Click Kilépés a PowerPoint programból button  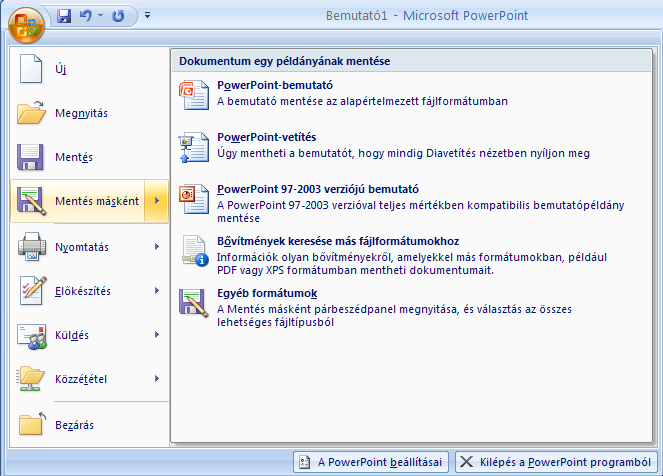click(x=556, y=462)
